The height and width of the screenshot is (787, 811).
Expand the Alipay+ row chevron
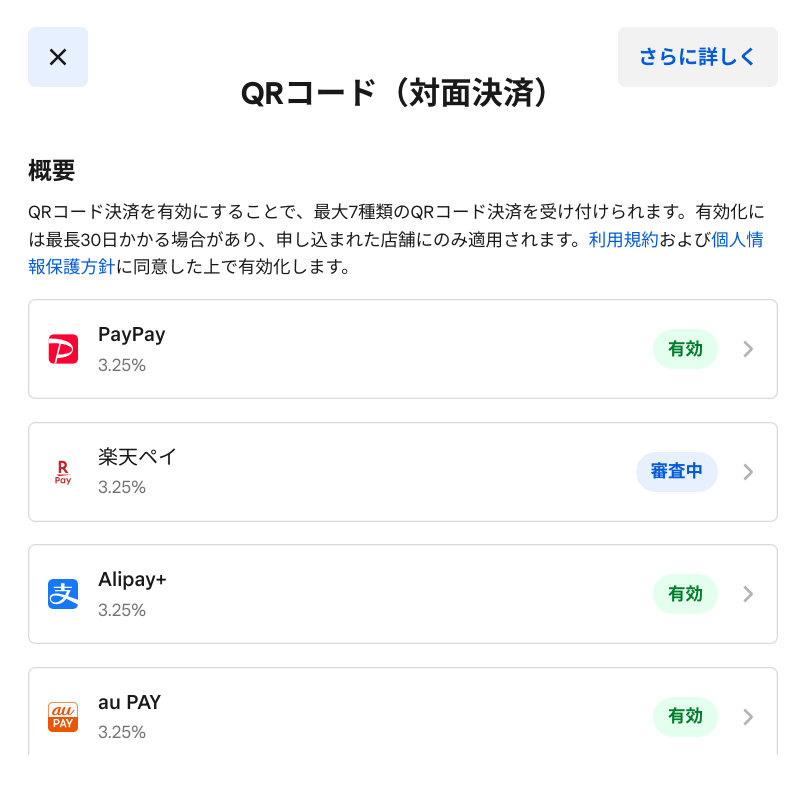[x=748, y=594]
